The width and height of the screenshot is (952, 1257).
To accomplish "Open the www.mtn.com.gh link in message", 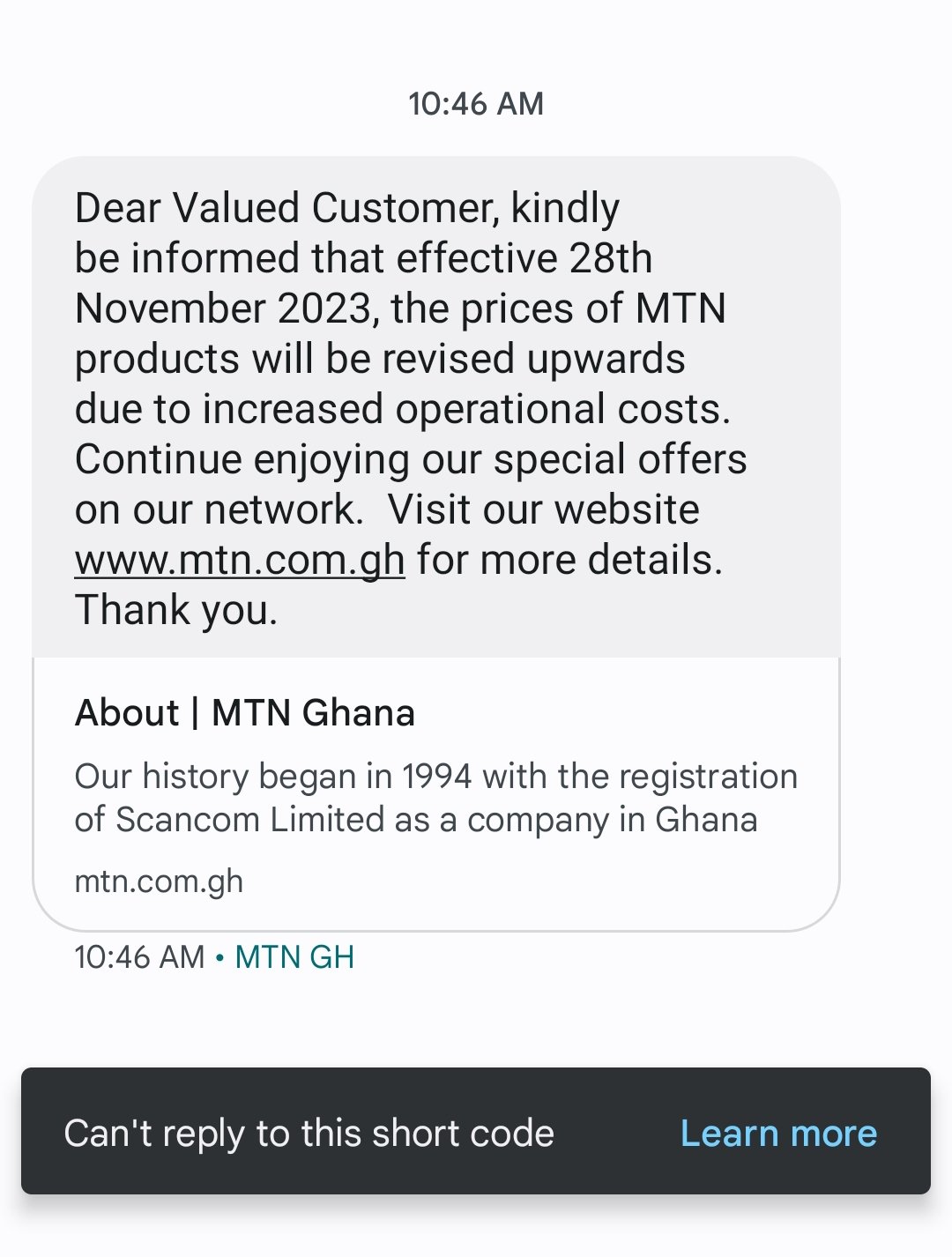I will coord(240,561).
